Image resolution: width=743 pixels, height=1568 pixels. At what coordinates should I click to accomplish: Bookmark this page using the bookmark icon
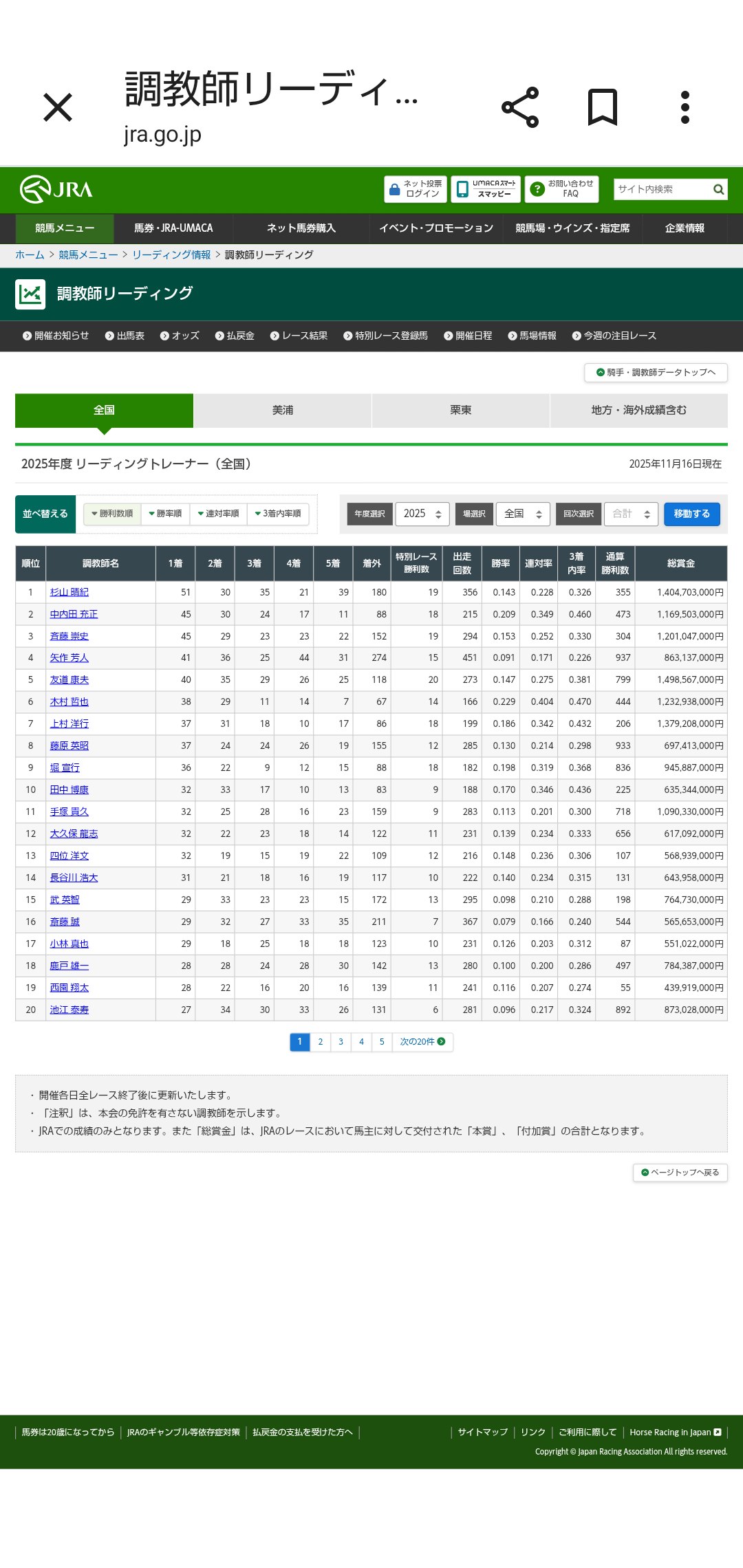[603, 107]
